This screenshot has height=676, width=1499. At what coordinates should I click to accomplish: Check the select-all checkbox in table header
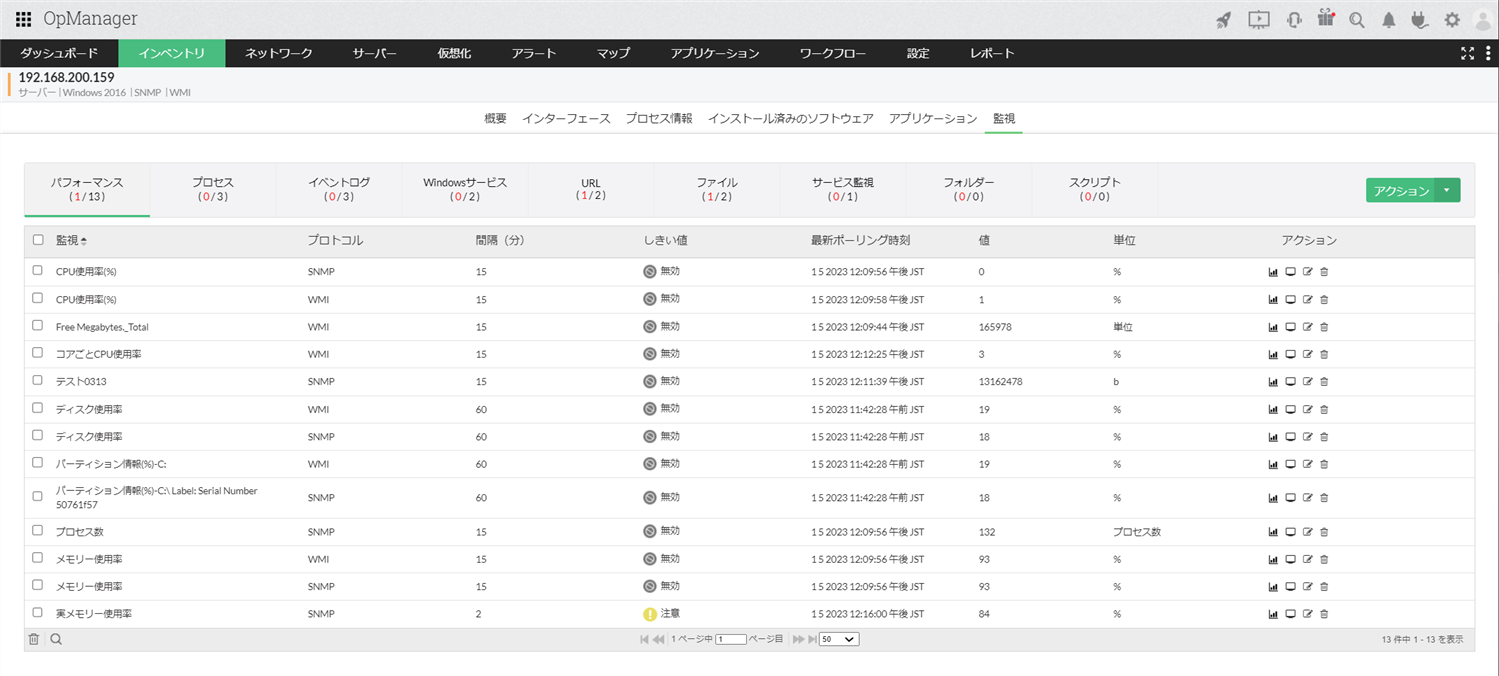tap(38, 240)
